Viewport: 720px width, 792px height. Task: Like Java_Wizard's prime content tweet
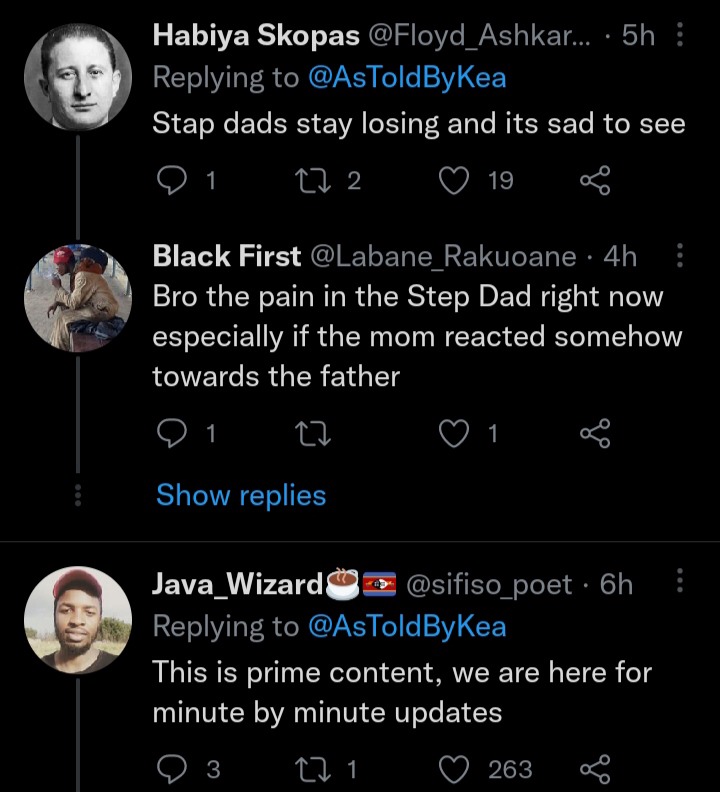454,769
